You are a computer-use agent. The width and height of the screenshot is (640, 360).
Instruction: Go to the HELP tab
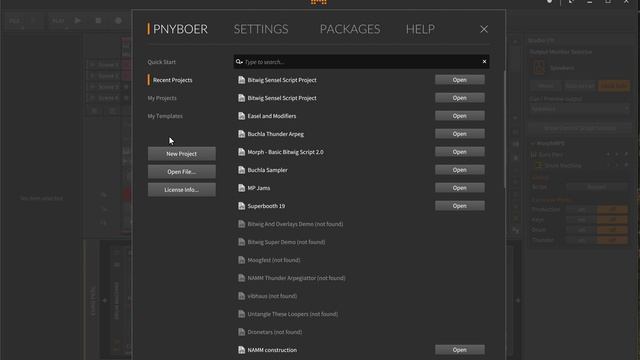click(420, 29)
